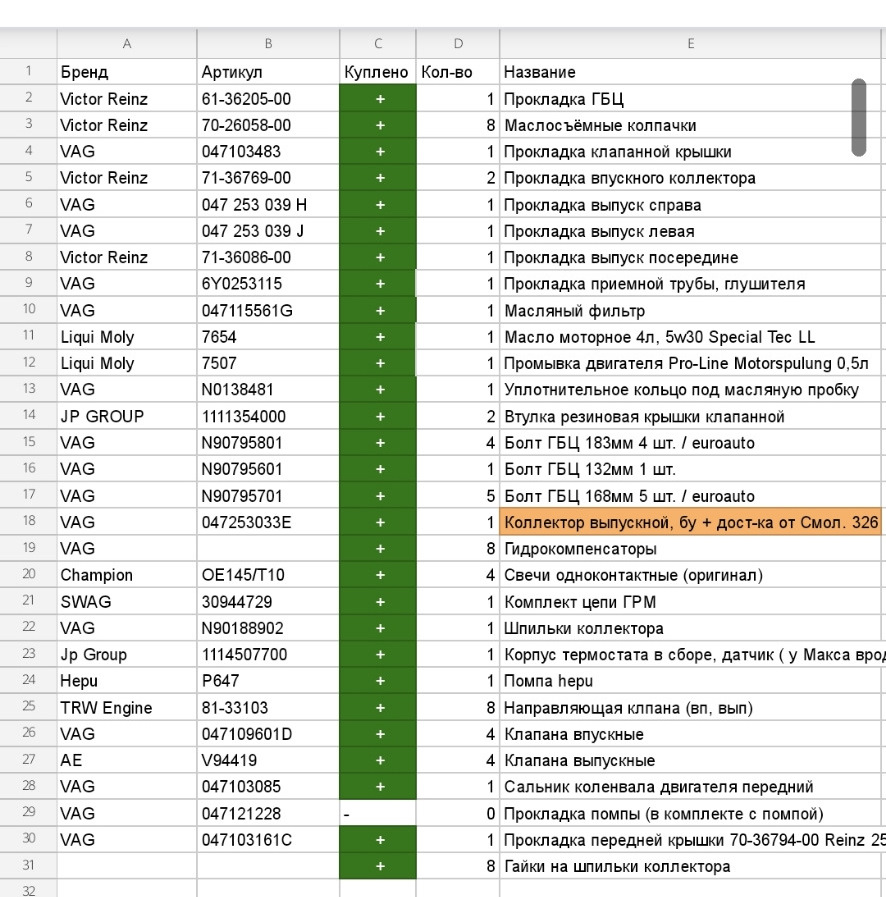Click 'Hepu' brand cell

click(127, 681)
